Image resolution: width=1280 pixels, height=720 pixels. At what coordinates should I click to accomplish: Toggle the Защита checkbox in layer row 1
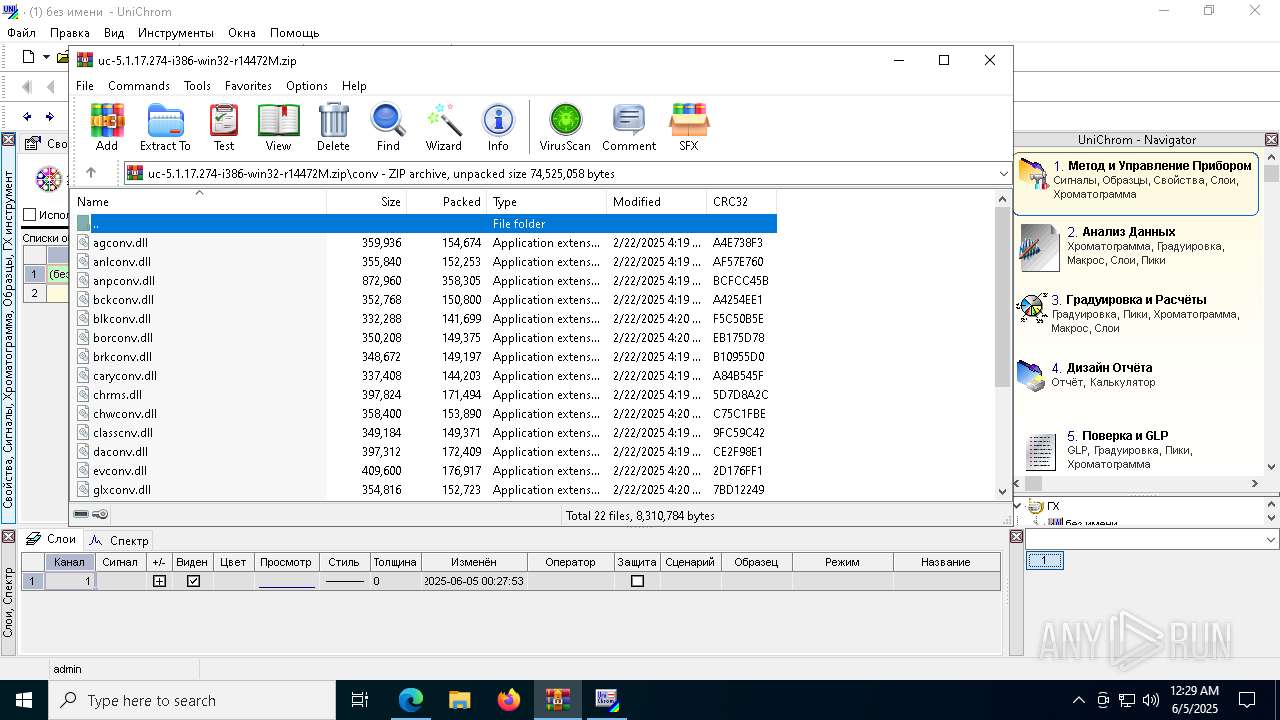pyautogui.click(x=637, y=581)
